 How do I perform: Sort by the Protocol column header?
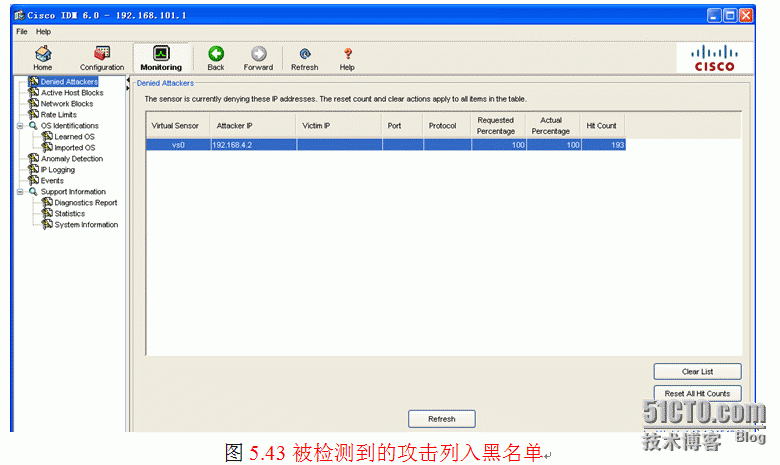447,126
